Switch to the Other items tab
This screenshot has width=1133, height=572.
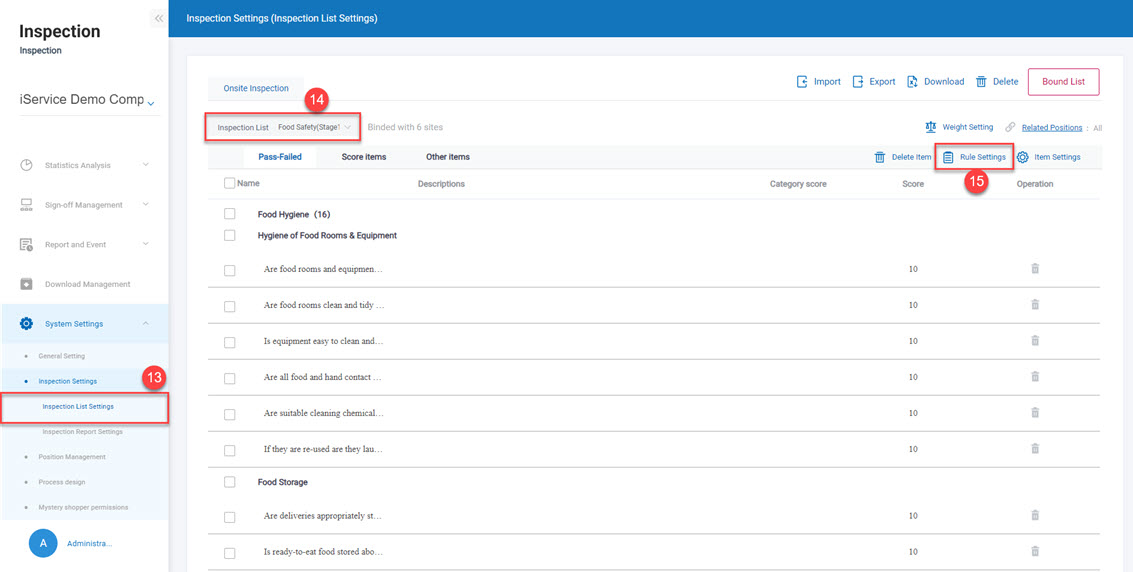click(x=447, y=157)
